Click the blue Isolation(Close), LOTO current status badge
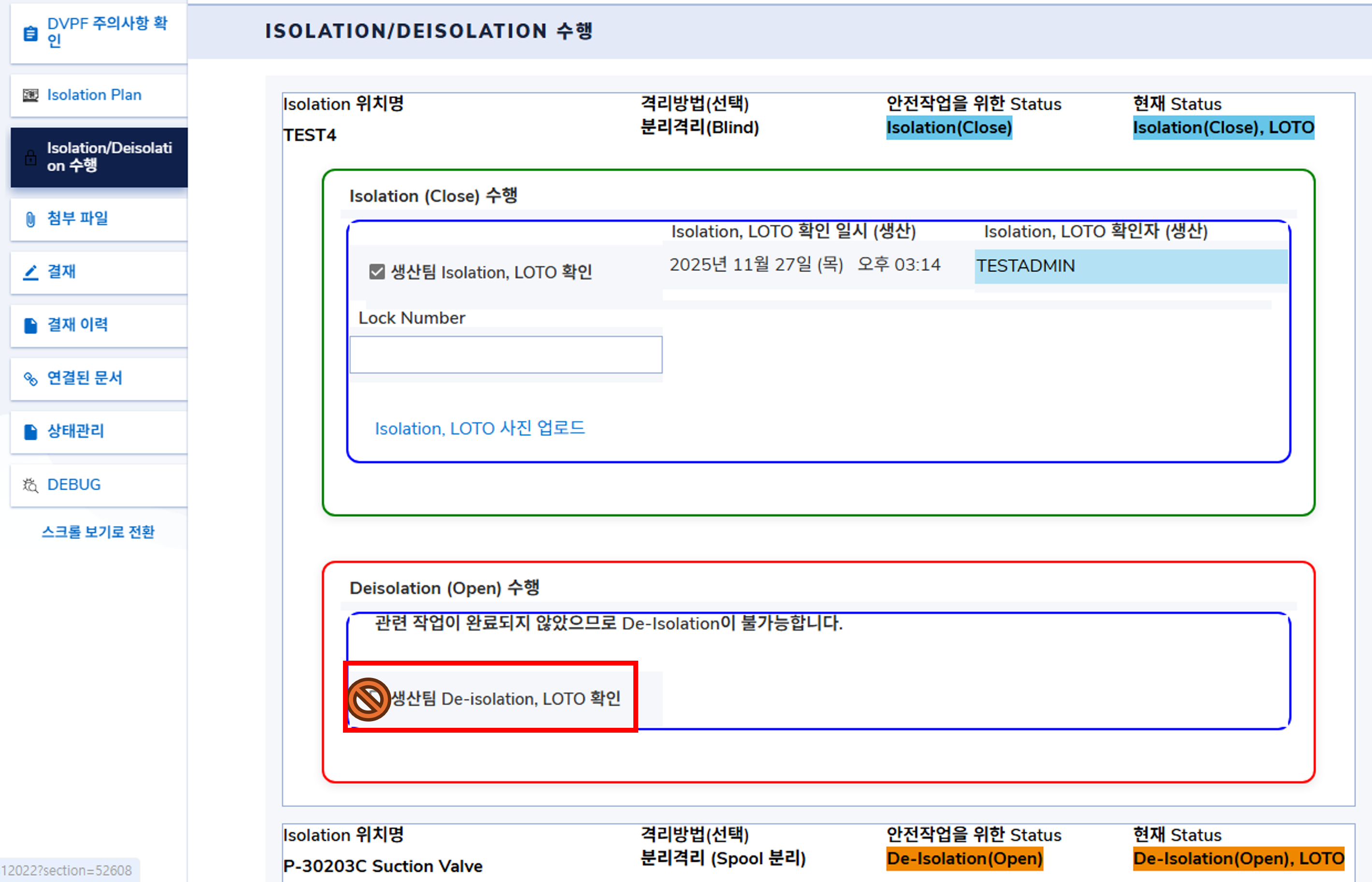This screenshot has height=882, width=1372. point(1223,128)
